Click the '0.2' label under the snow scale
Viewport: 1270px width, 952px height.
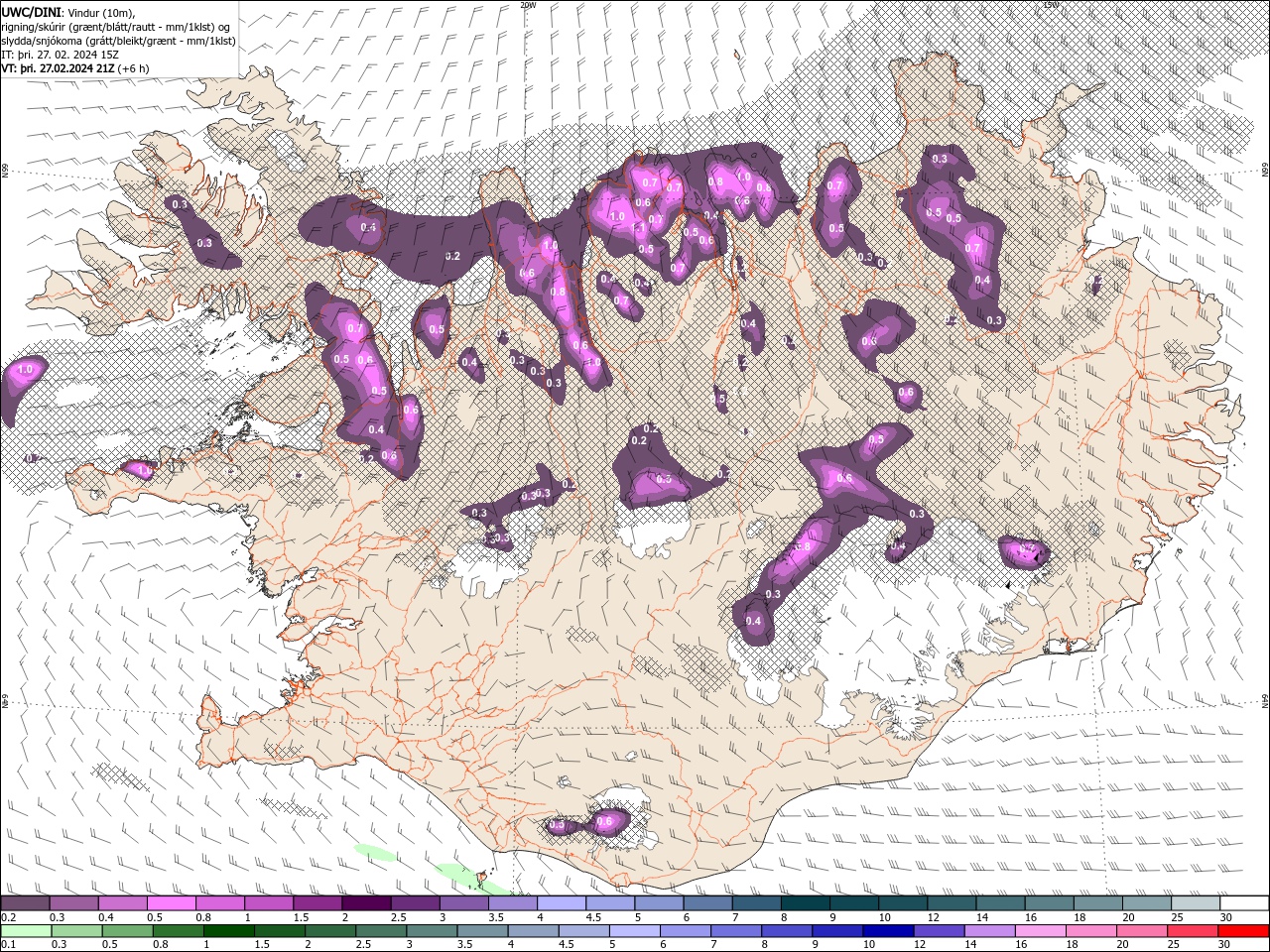[7, 917]
